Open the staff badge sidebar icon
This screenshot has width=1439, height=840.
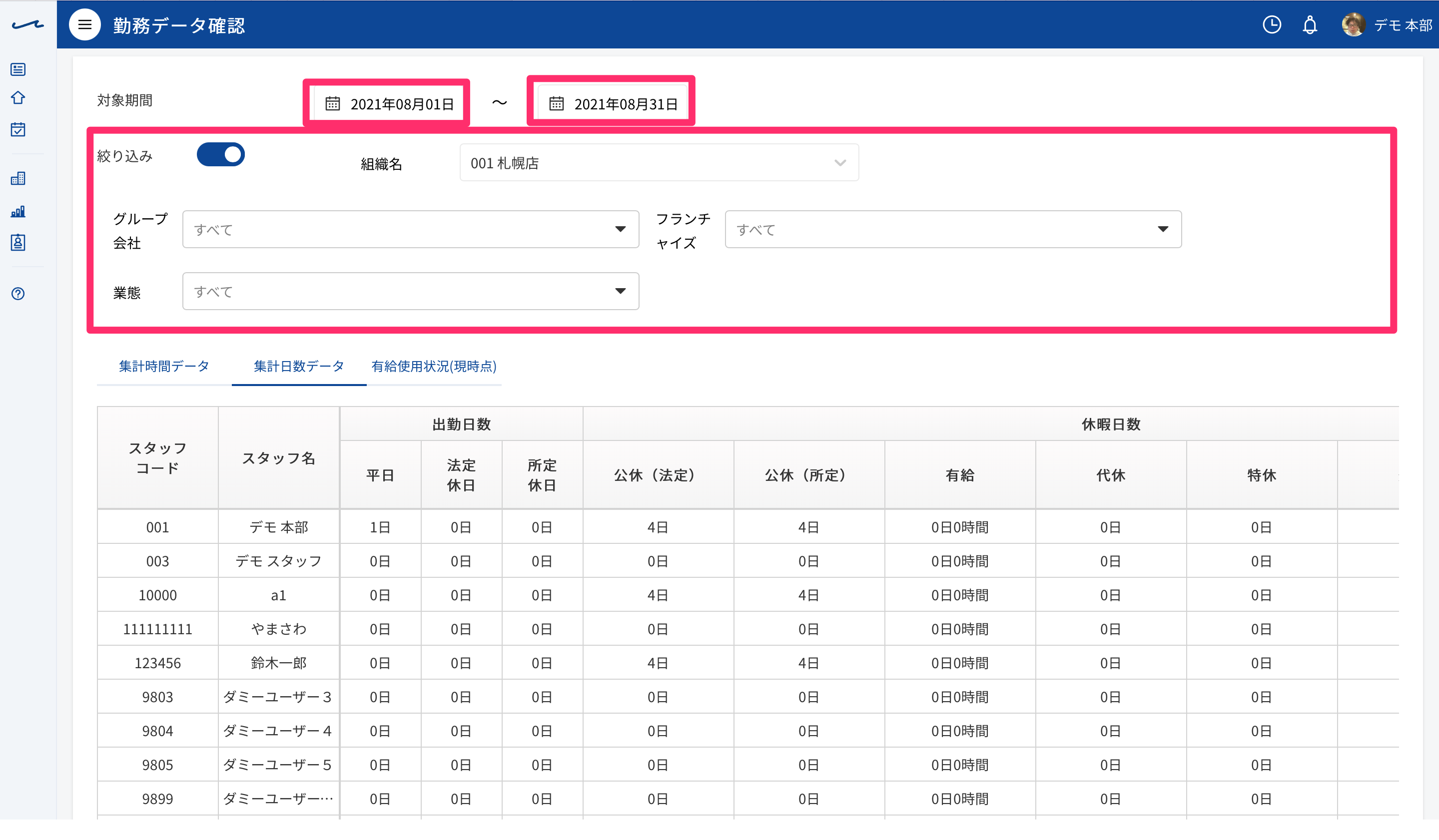pyautogui.click(x=18, y=243)
